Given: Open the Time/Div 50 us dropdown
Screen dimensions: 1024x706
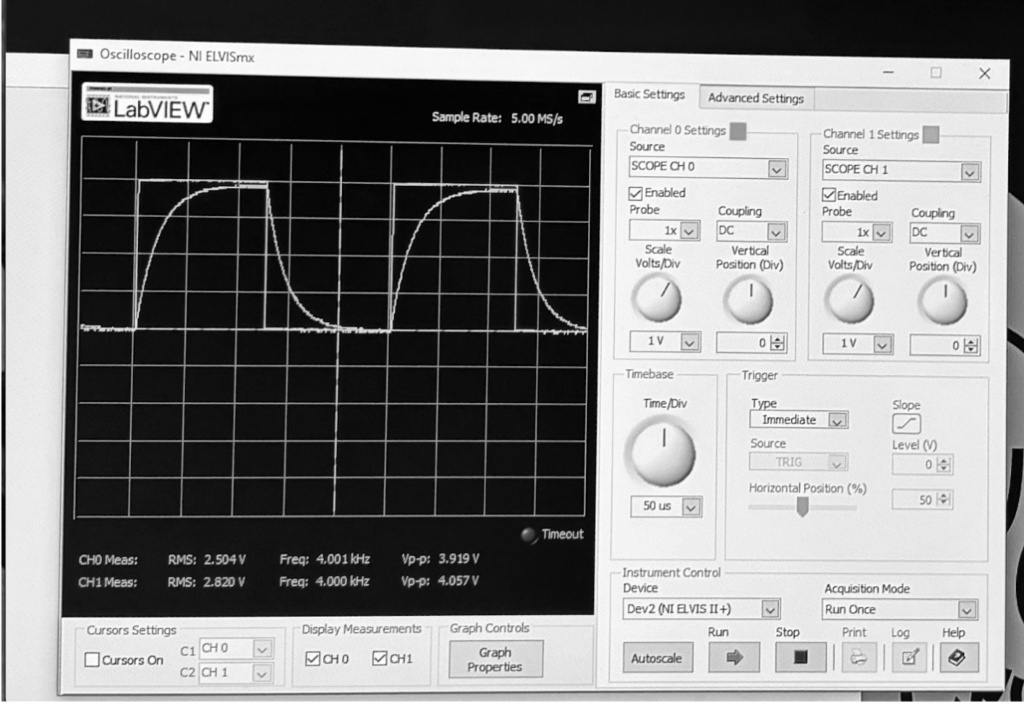Looking at the screenshot, I should [x=665, y=507].
